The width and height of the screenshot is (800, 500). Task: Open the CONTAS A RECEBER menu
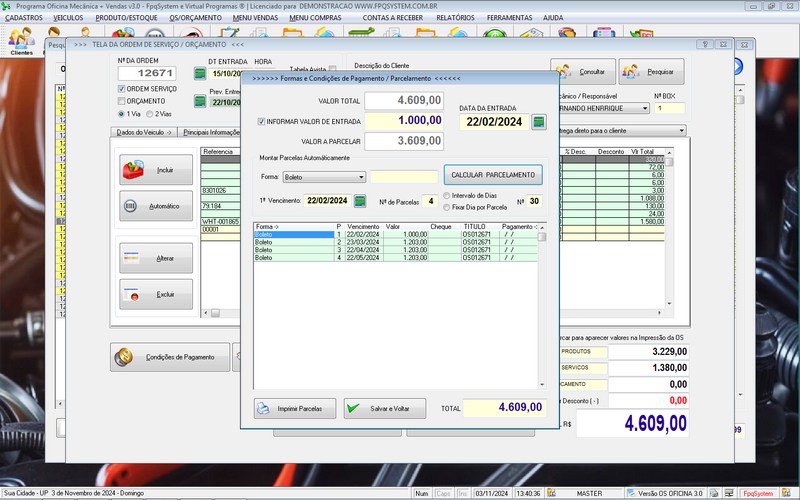point(393,18)
